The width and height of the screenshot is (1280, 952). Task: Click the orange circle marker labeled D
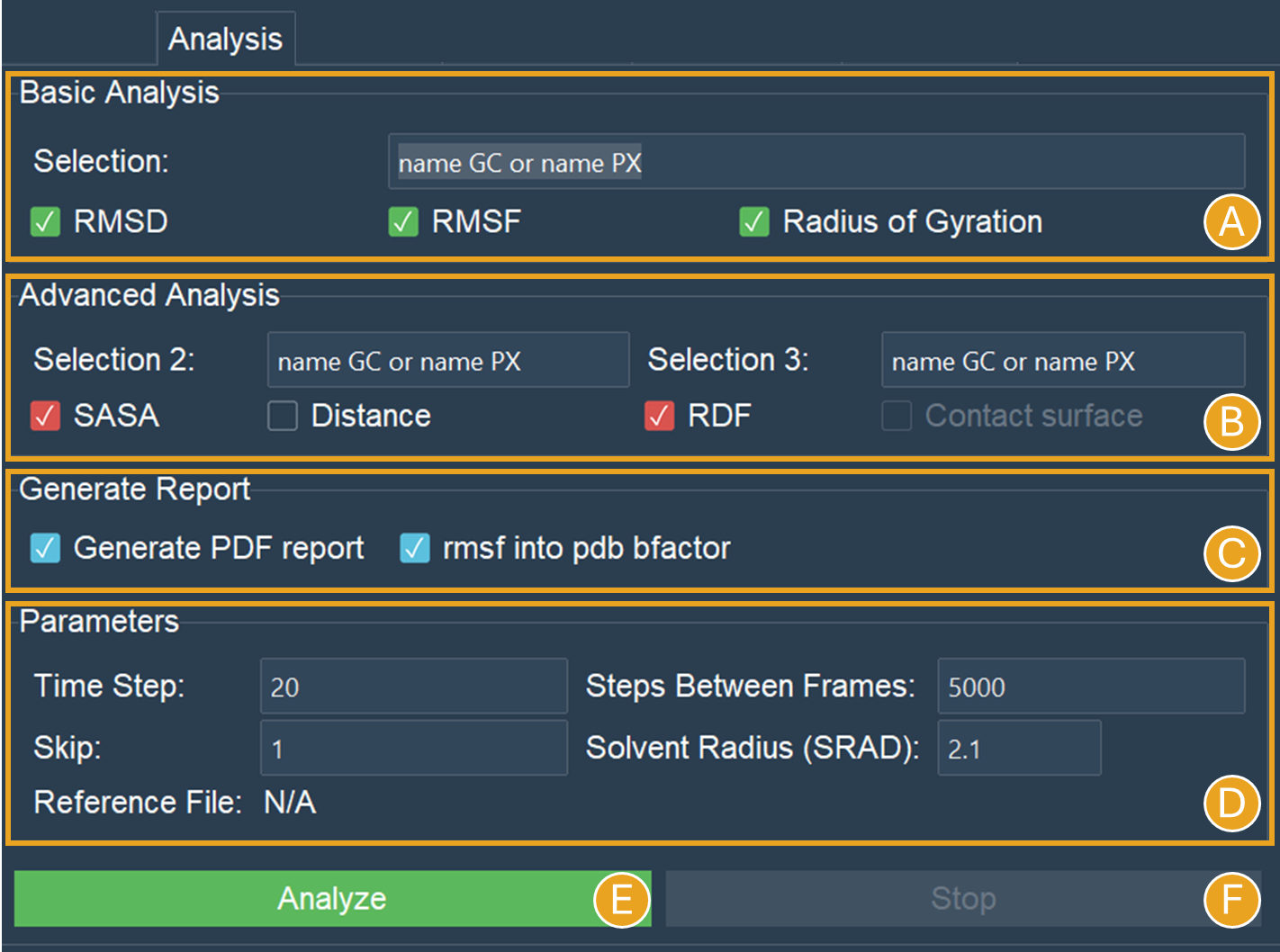click(1231, 803)
